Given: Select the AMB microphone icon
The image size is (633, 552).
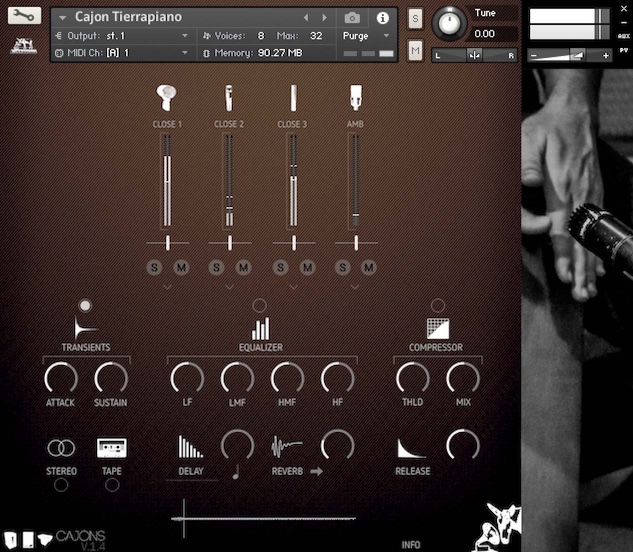Looking at the screenshot, I should pyautogui.click(x=354, y=97).
